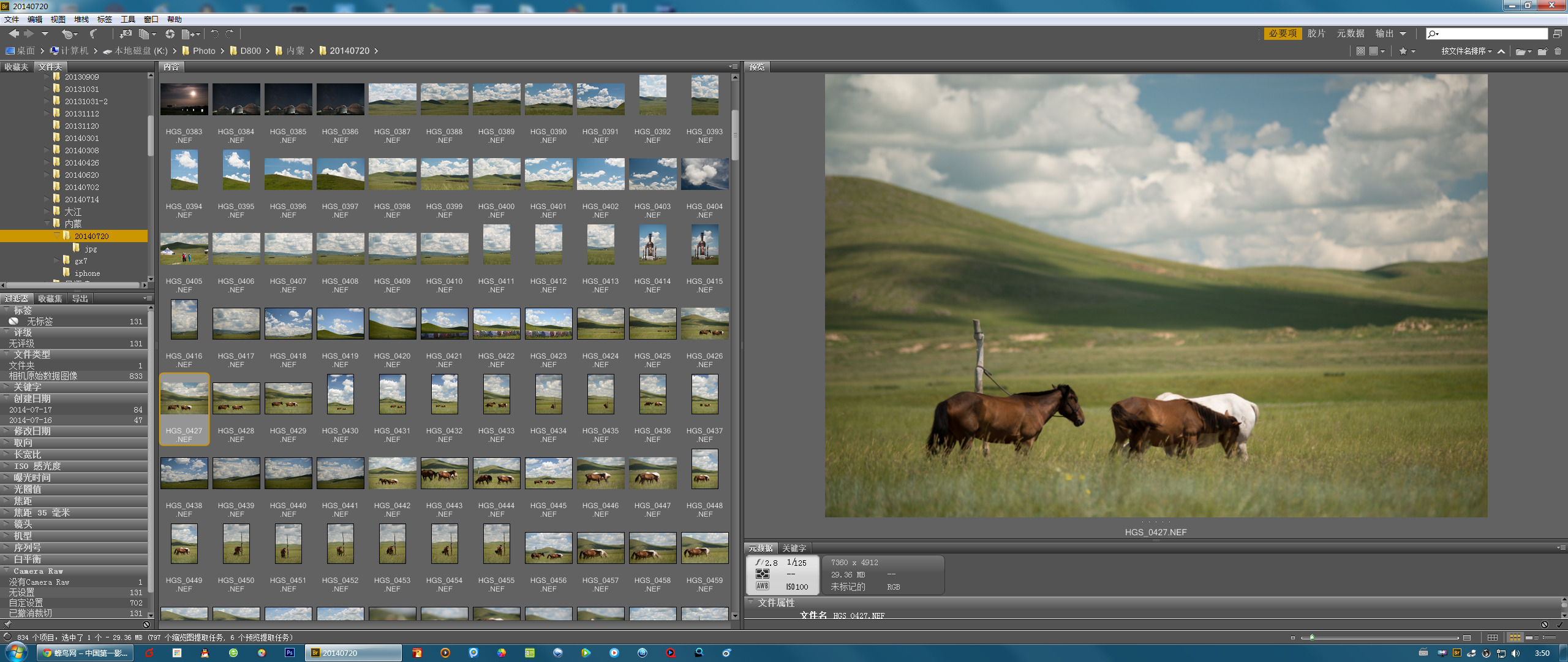Select the 必要项 workspace

1283,34
